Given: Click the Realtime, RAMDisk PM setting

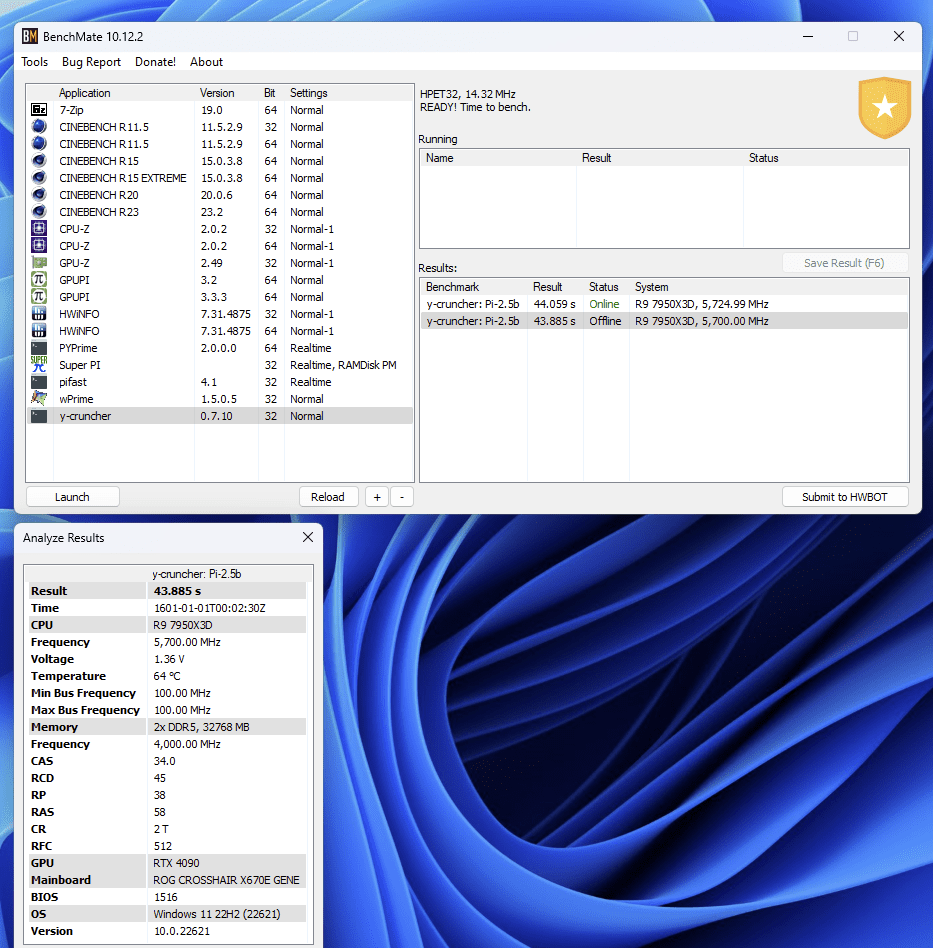Looking at the screenshot, I should tap(343, 365).
